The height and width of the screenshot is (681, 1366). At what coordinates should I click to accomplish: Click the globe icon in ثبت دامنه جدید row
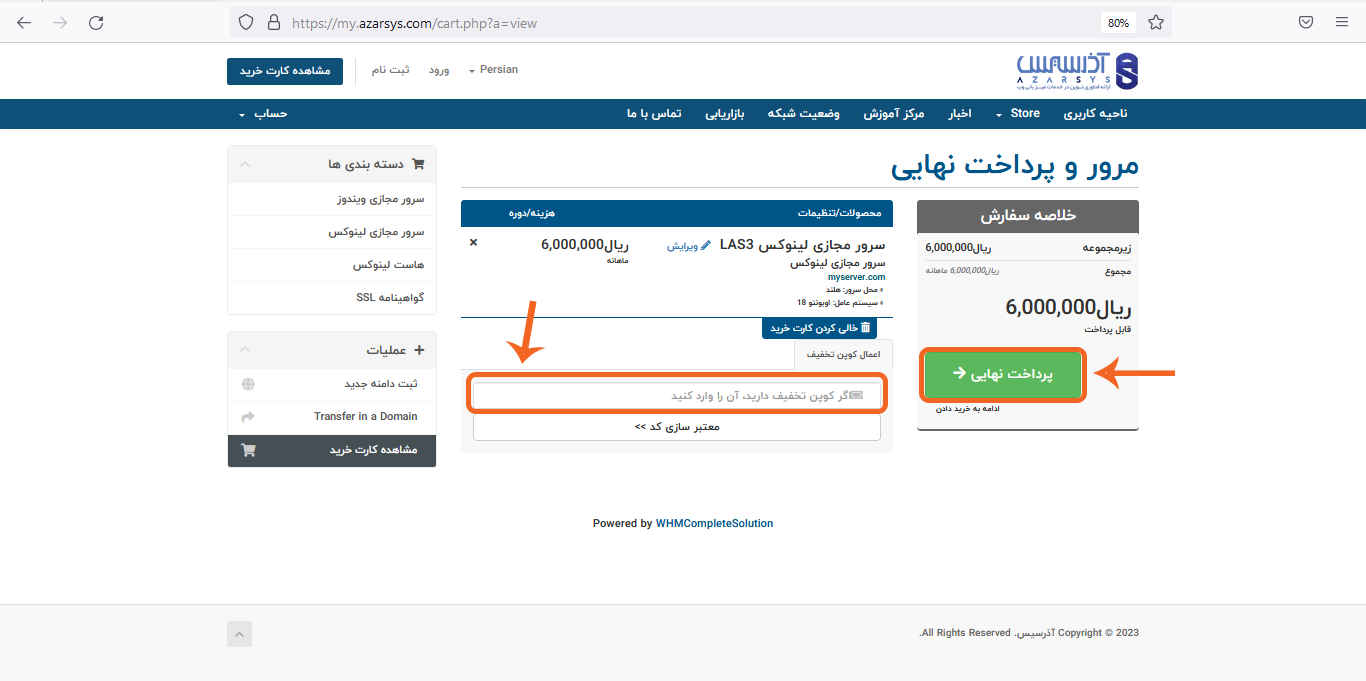pos(248,384)
